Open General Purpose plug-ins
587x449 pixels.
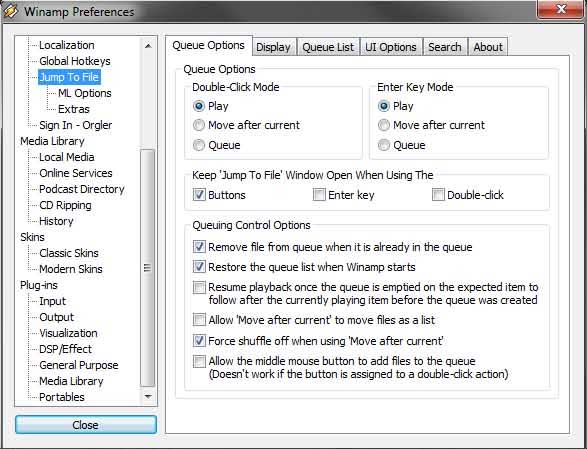click(x=79, y=365)
